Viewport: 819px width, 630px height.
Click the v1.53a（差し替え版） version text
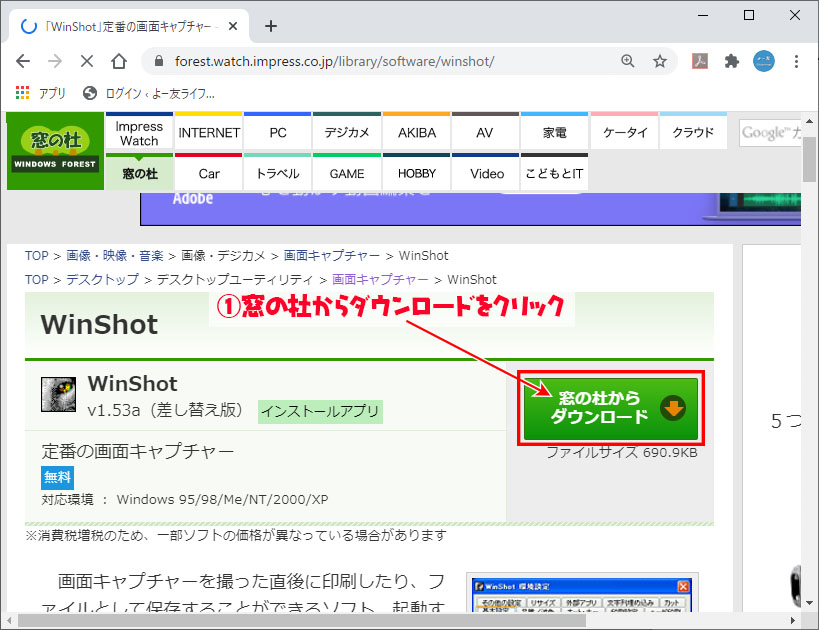[166, 410]
